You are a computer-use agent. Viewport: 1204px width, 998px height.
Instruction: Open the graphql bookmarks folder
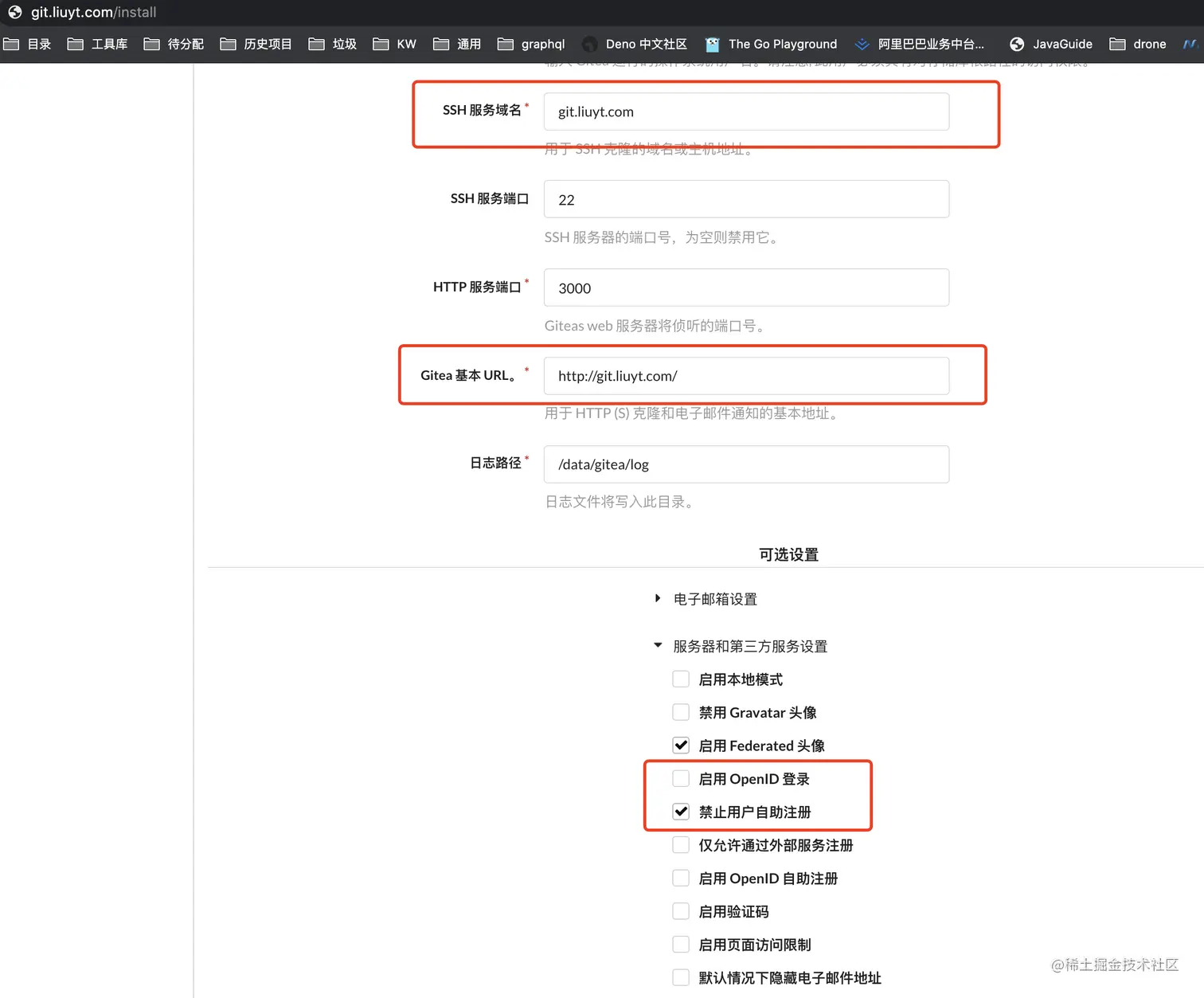(531, 44)
